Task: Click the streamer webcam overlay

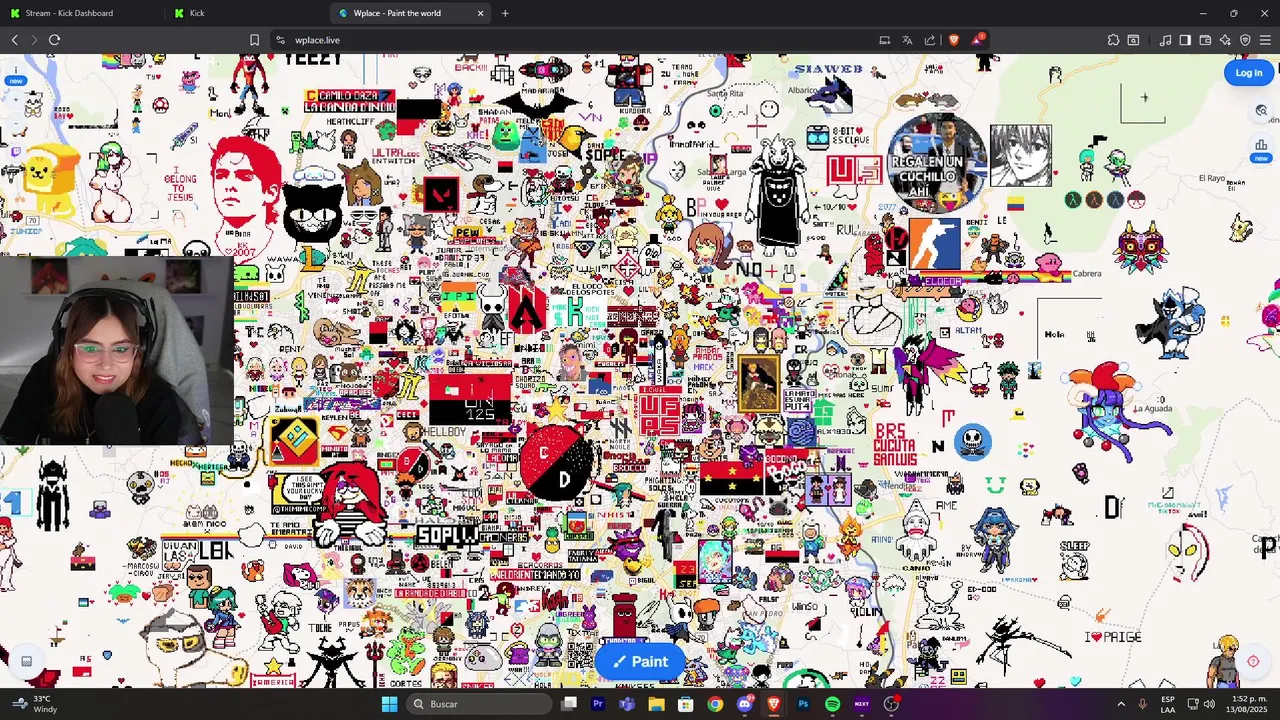Action: click(117, 350)
